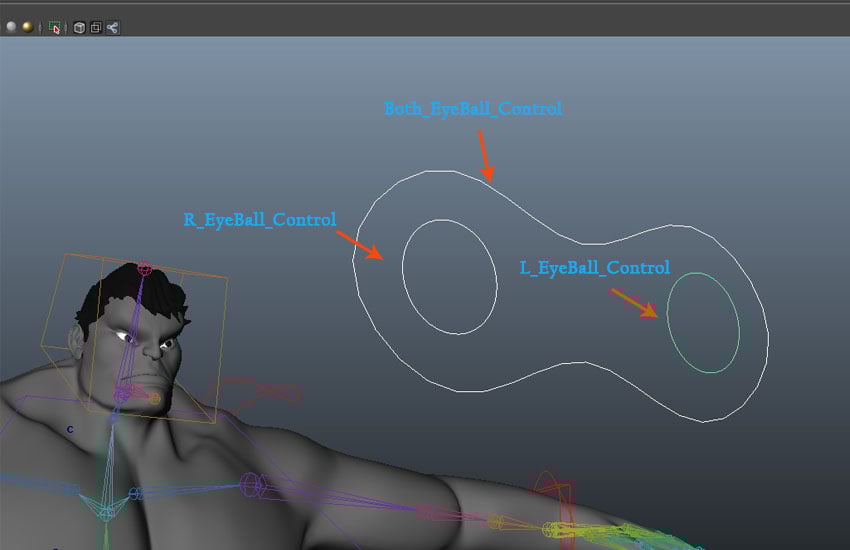Click the 3D cube icon in toolbar
850x550 pixels.
pyautogui.click(x=79, y=28)
